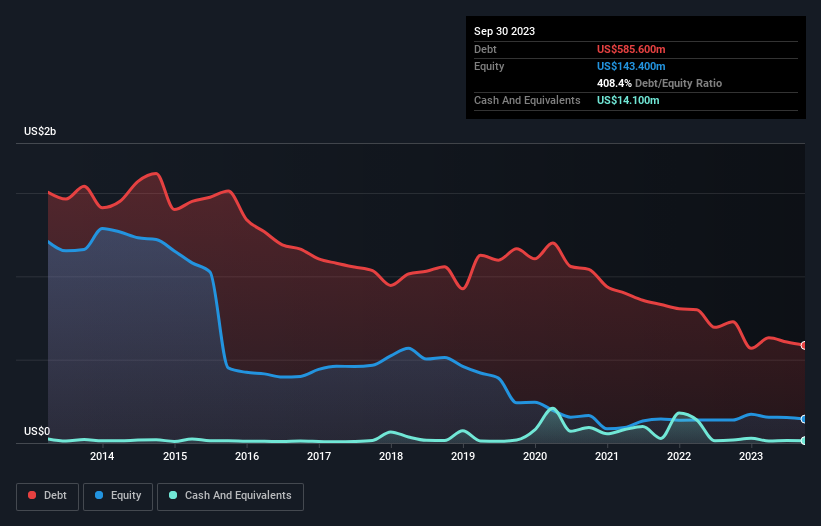821x526 pixels.
Task: Click the 2020 x-axis label
Action: [535, 456]
